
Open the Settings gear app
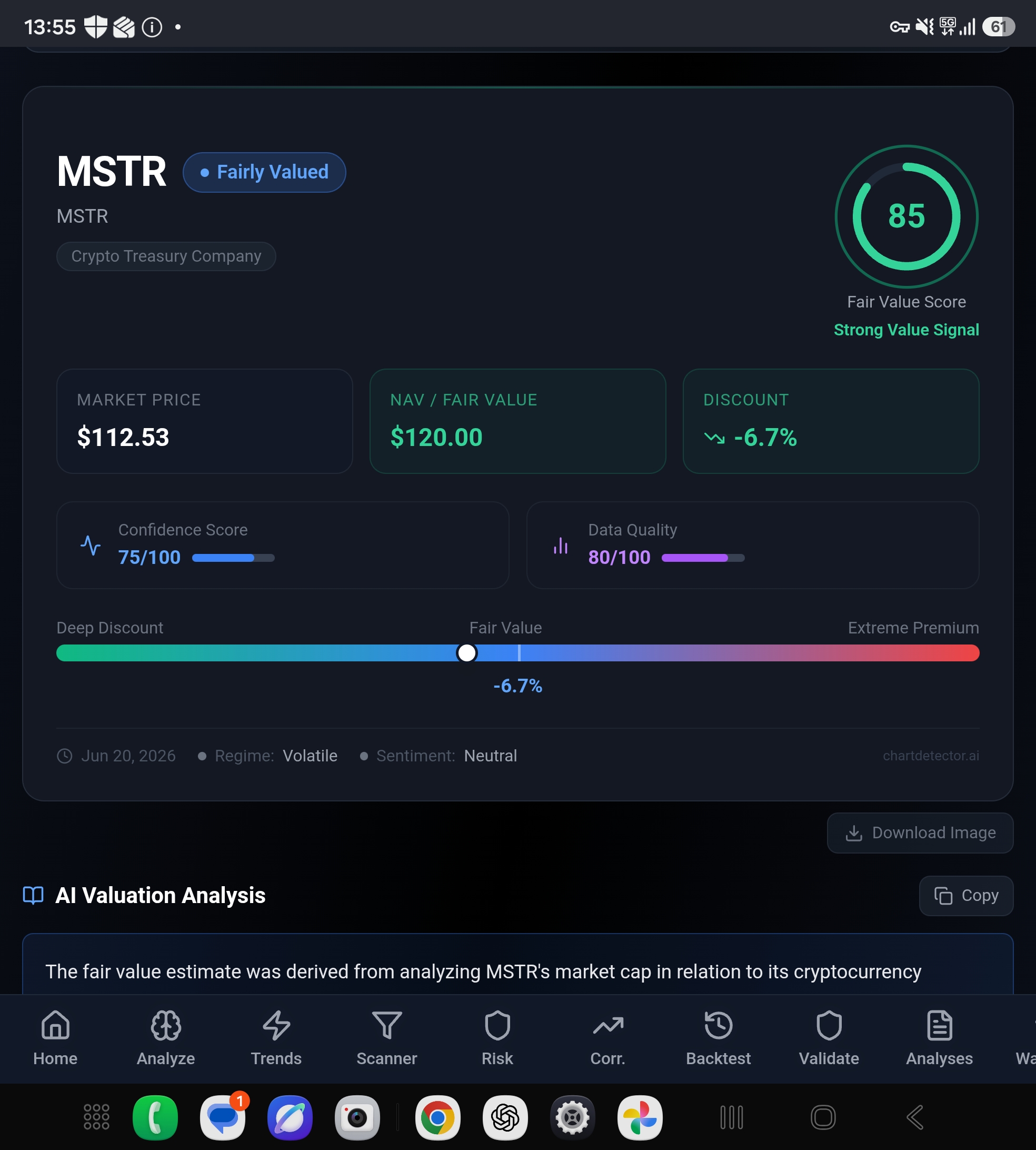point(572,1117)
